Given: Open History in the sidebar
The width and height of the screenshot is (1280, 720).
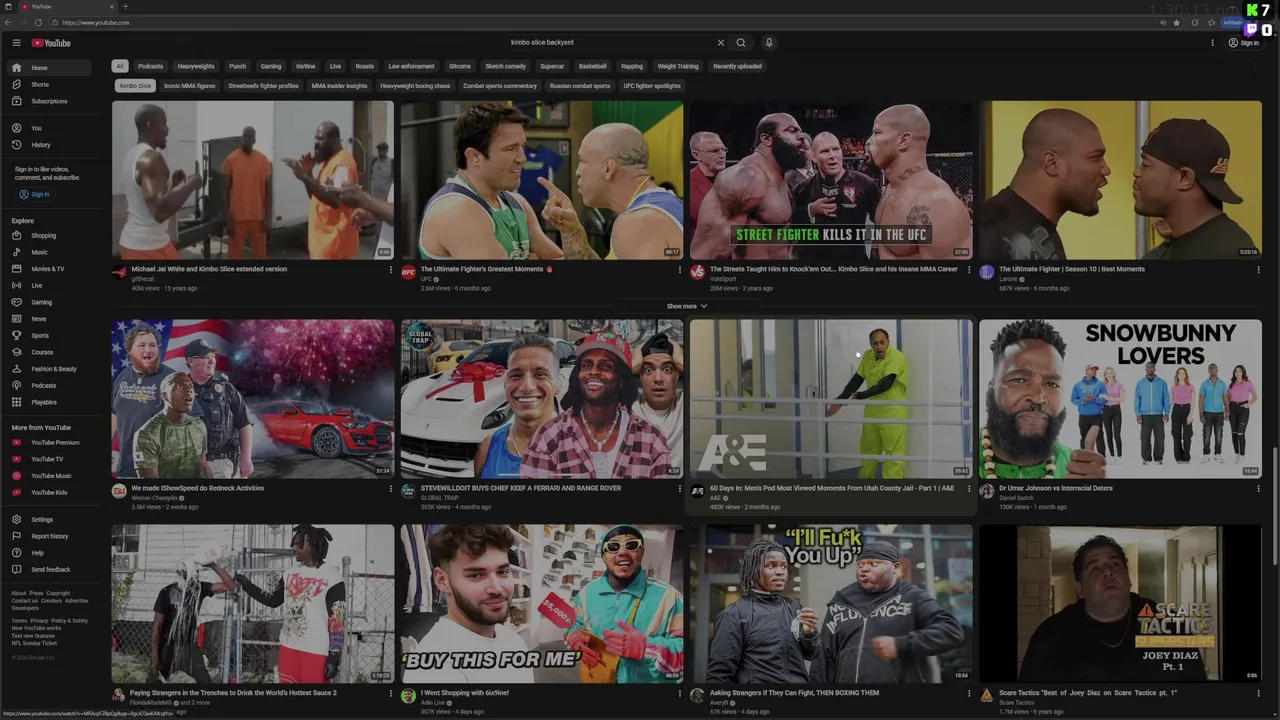Looking at the screenshot, I should tap(51, 145).
